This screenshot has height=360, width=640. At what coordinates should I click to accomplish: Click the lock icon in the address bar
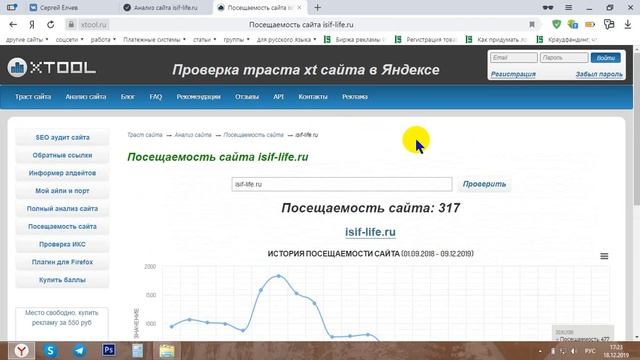click(71, 24)
